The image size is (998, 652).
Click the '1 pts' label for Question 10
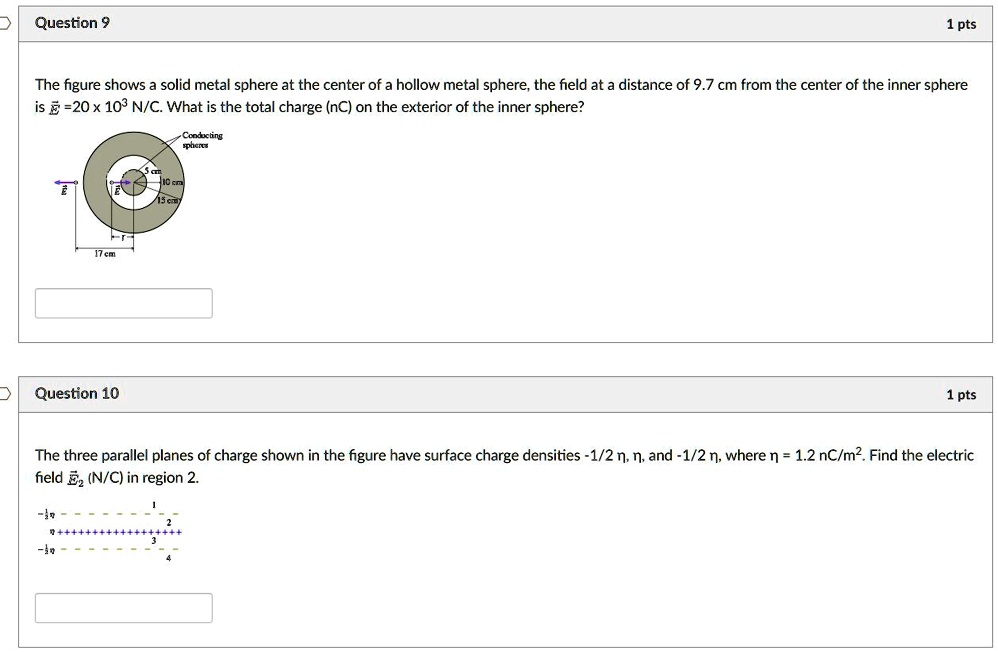click(x=962, y=393)
